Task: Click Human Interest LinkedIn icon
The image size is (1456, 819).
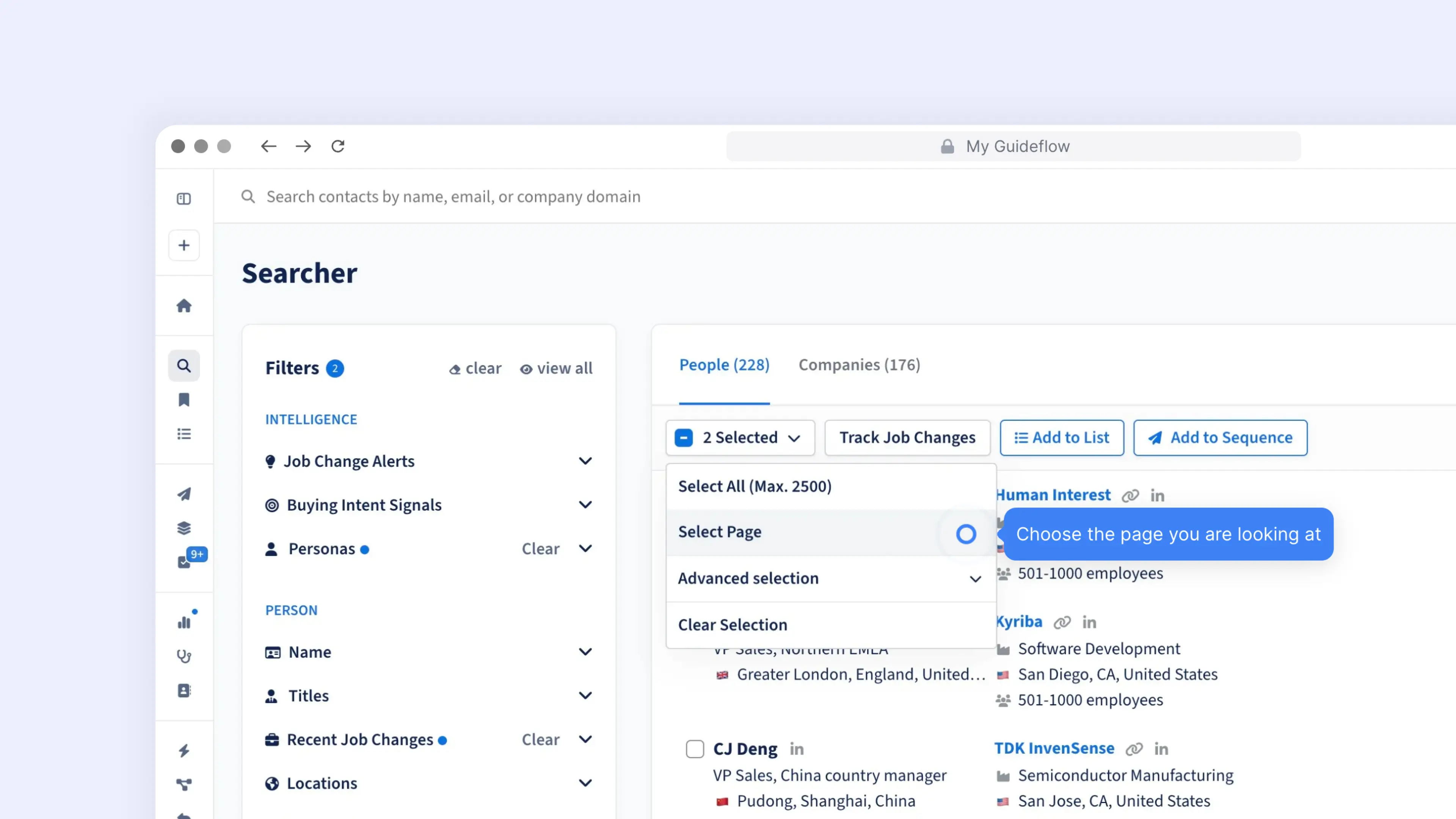Action: [x=1157, y=496]
